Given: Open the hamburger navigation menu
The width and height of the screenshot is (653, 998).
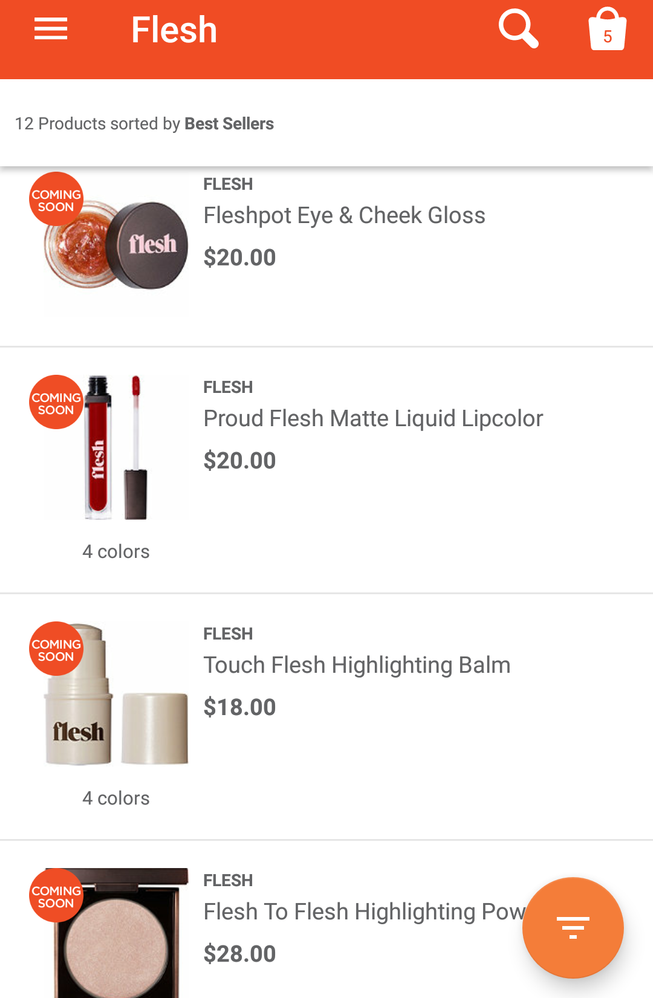Looking at the screenshot, I should click(x=51, y=29).
